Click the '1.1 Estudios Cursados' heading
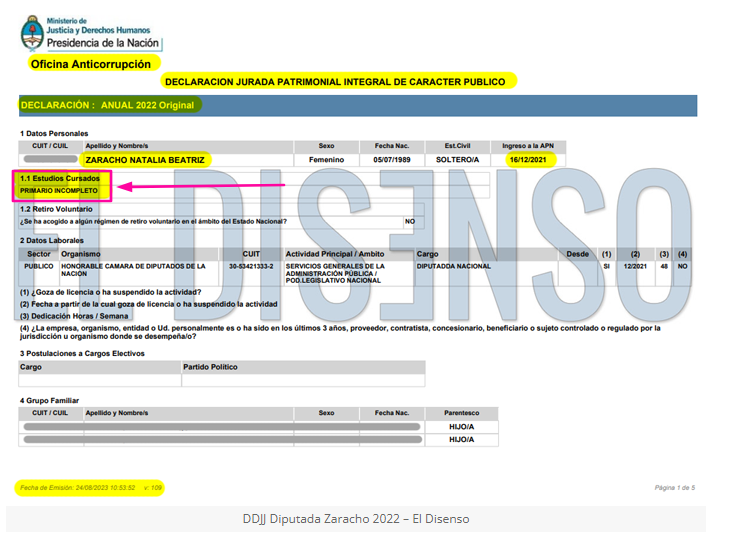The width and height of the screenshot is (730, 543). pyautogui.click(x=60, y=178)
